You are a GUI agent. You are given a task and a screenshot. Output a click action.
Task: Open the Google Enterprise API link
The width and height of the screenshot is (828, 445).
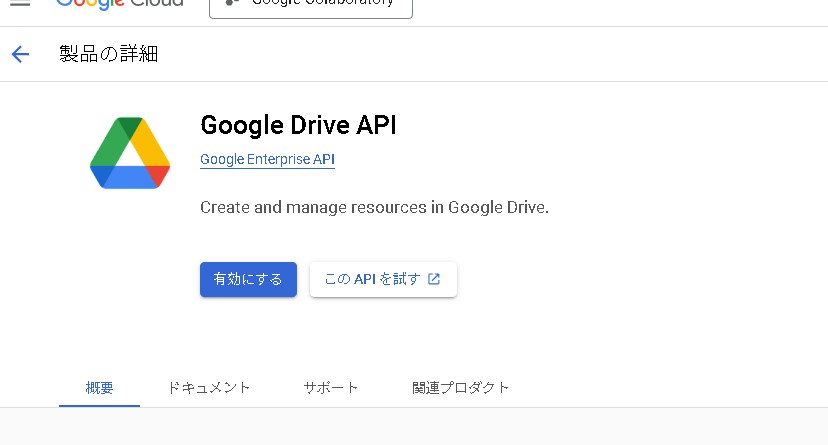[x=267, y=159]
